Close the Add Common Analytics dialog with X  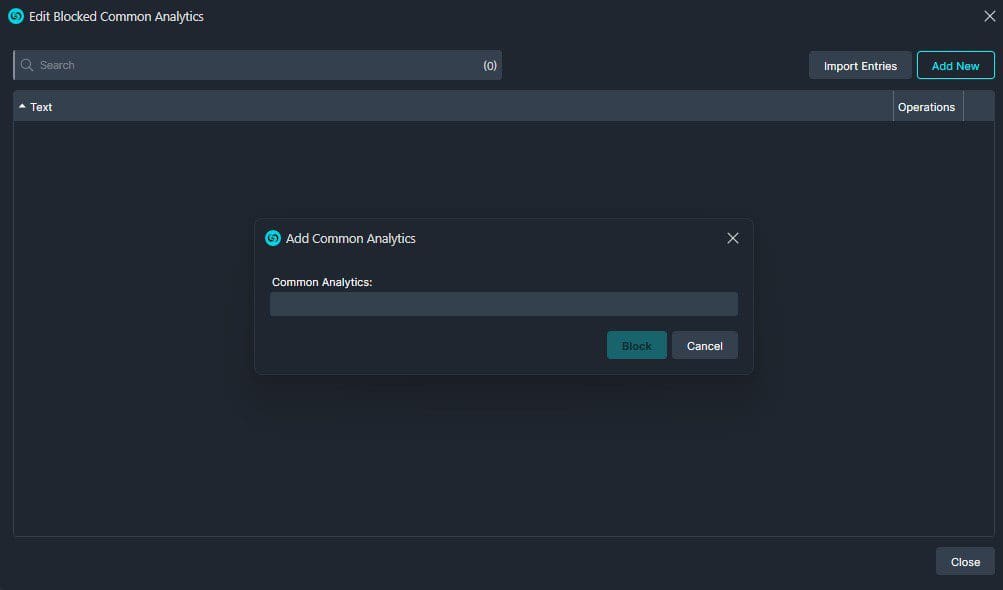732,238
